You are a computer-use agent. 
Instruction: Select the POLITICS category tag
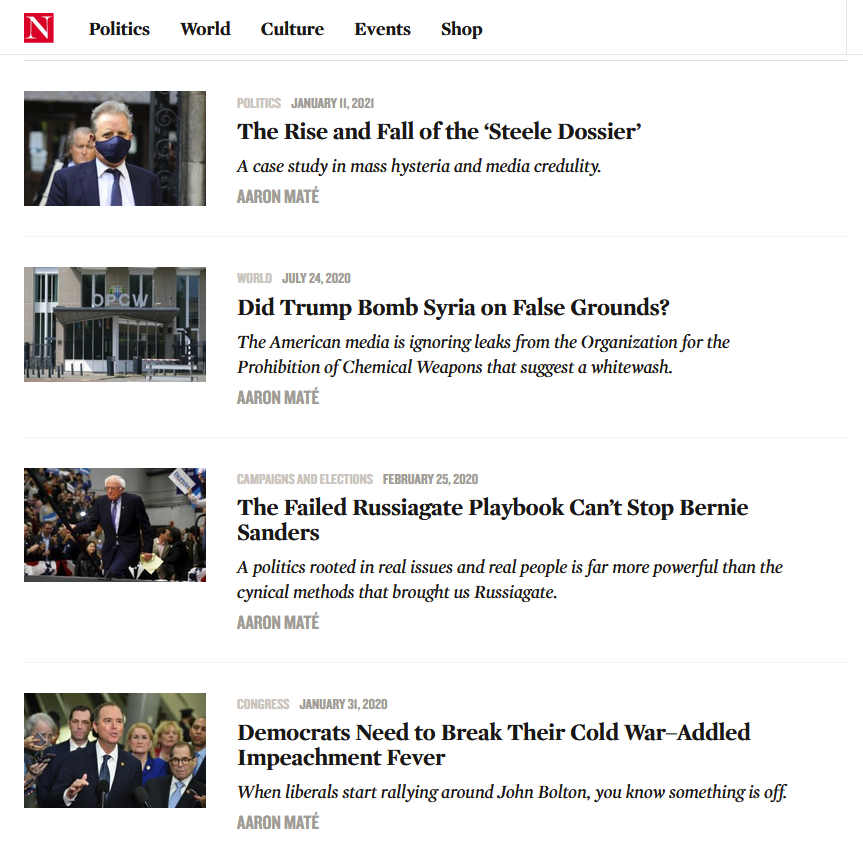259,103
